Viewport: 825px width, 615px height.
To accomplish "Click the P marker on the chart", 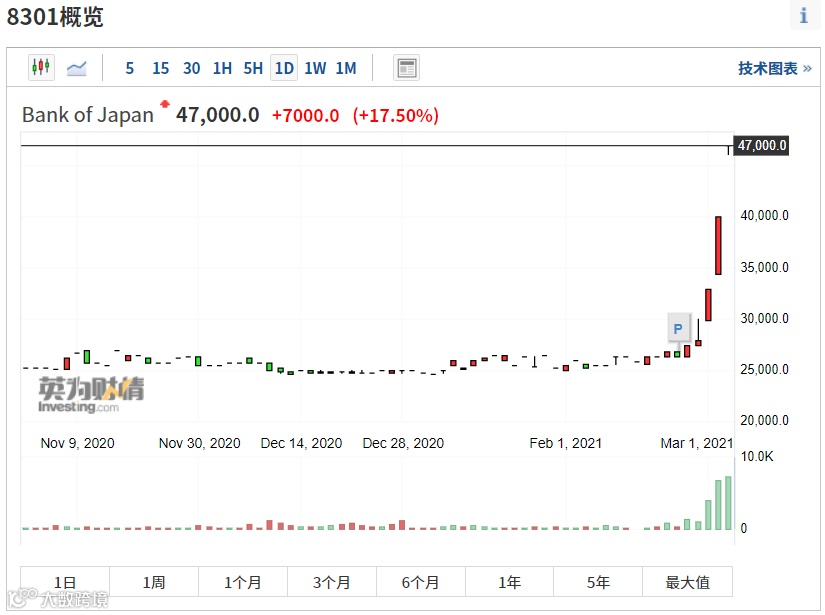I will [x=678, y=329].
